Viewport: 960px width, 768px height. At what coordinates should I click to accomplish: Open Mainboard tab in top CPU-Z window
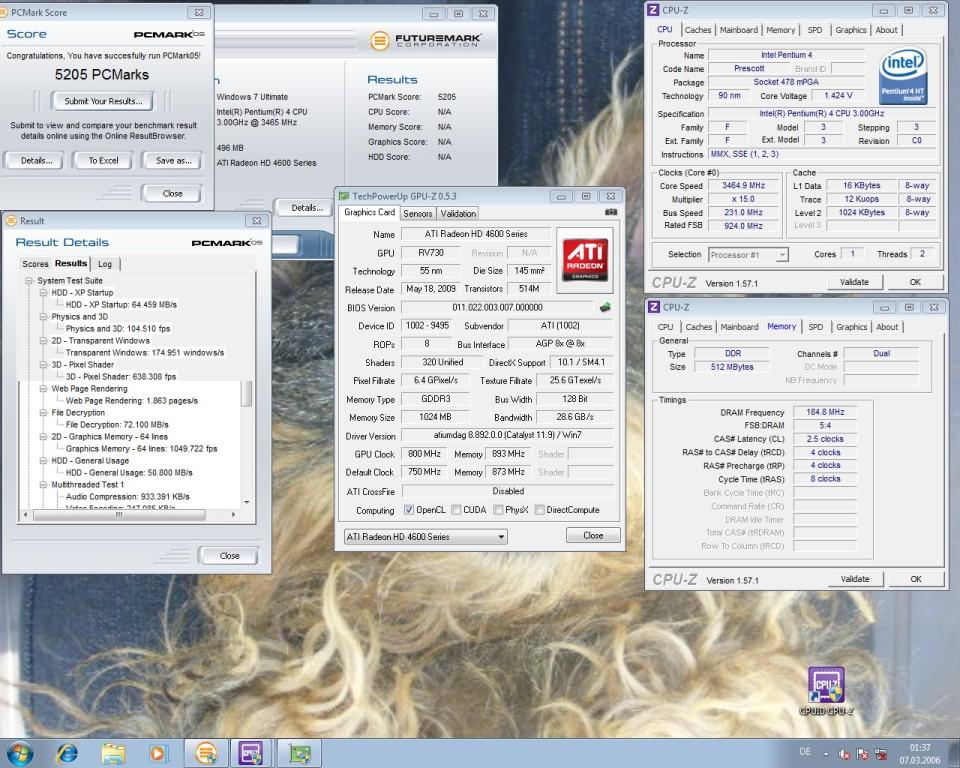point(738,29)
